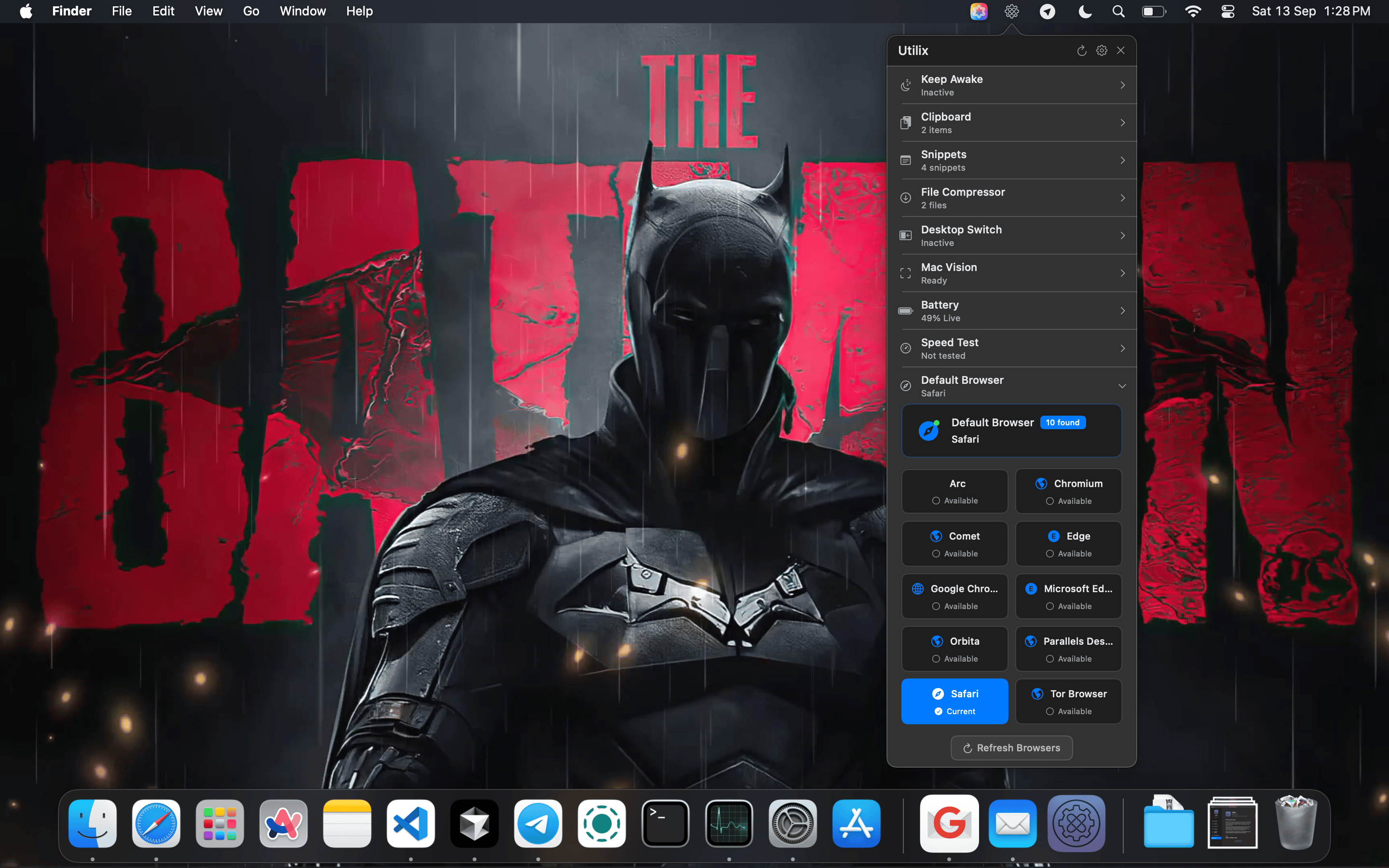The image size is (1389, 868).
Task: Open the View menu in menu bar
Action: [208, 12]
